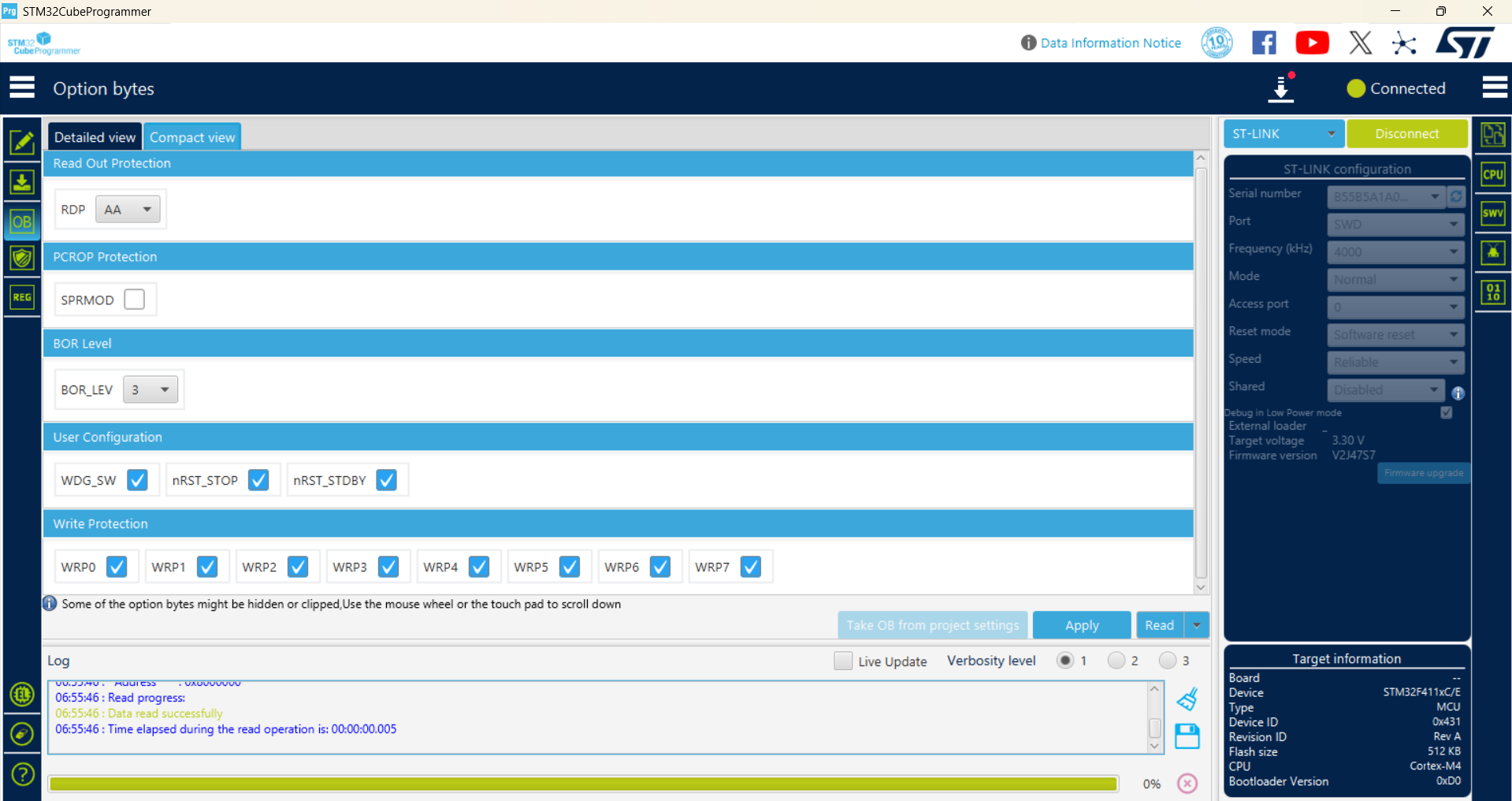Image resolution: width=1512 pixels, height=801 pixels.
Task: Uncheck the WDG_SW checkbox
Action: point(137,480)
